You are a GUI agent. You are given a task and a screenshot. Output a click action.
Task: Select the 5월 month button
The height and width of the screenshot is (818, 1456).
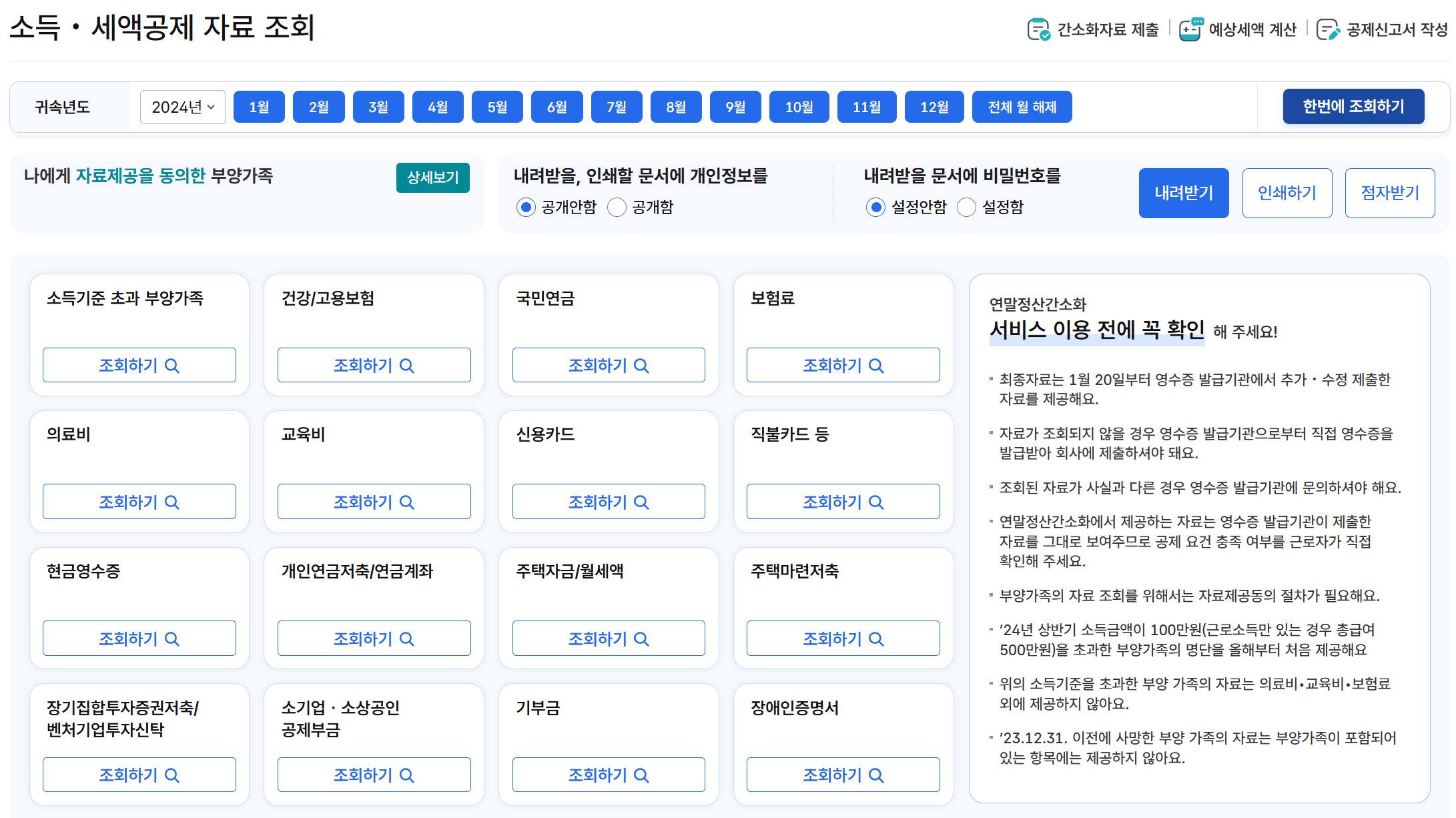coord(497,106)
